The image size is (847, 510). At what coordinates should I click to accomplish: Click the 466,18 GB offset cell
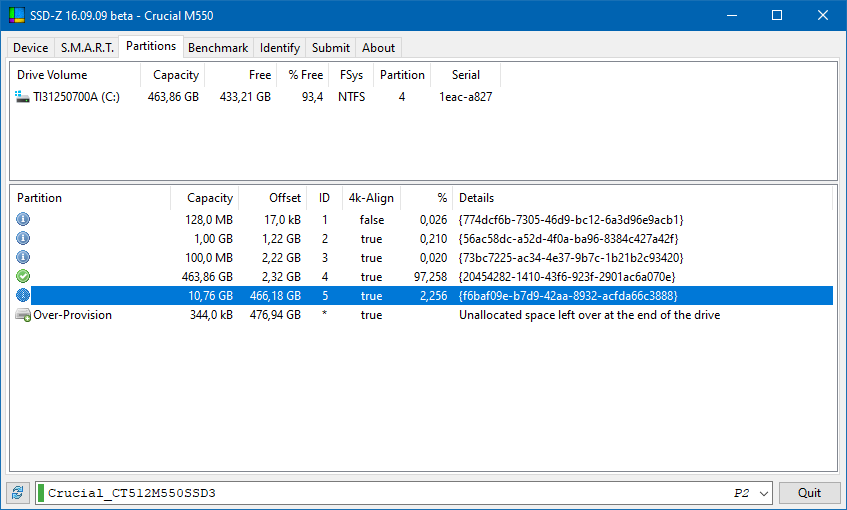(x=275, y=296)
